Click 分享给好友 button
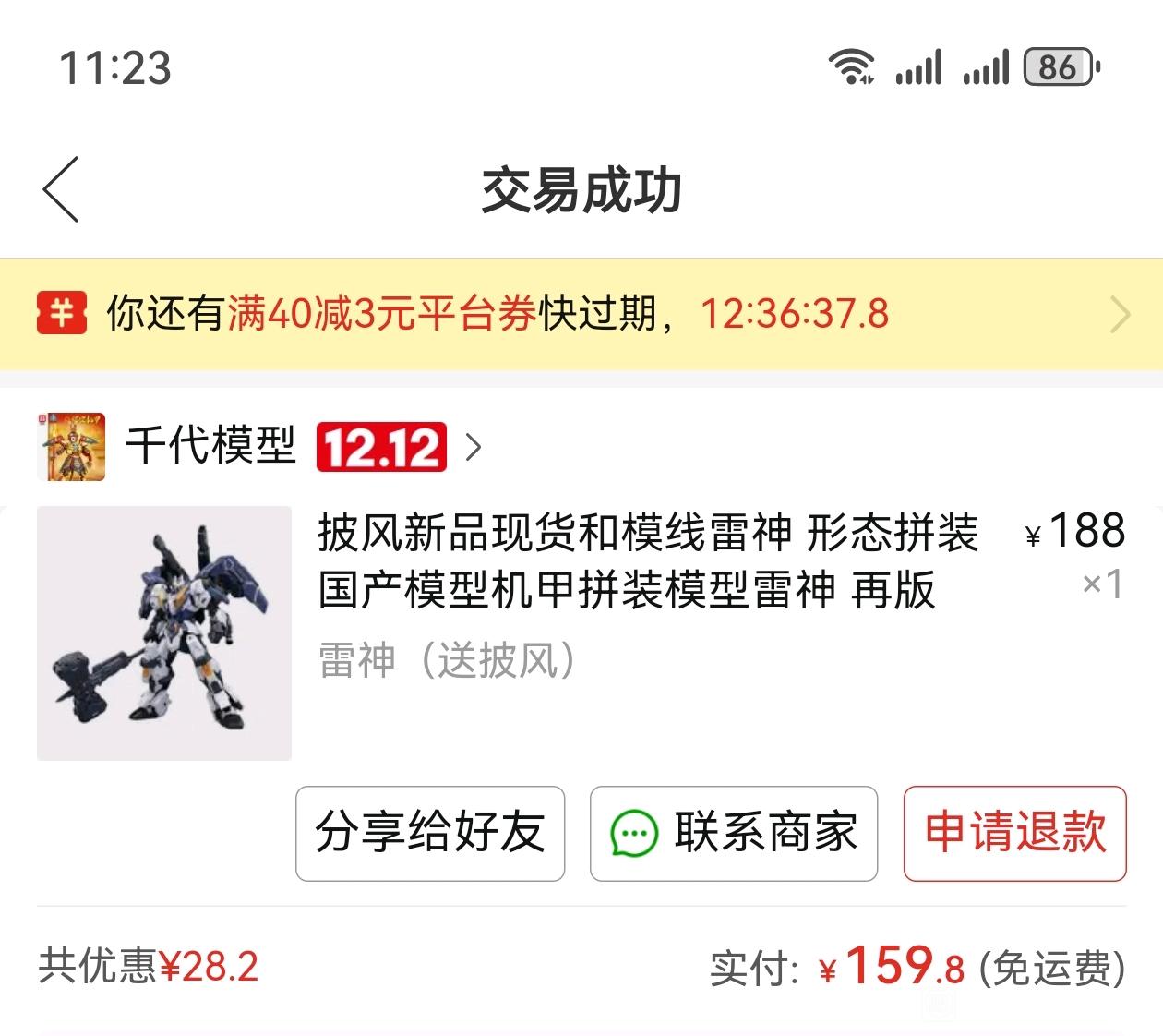 430,834
